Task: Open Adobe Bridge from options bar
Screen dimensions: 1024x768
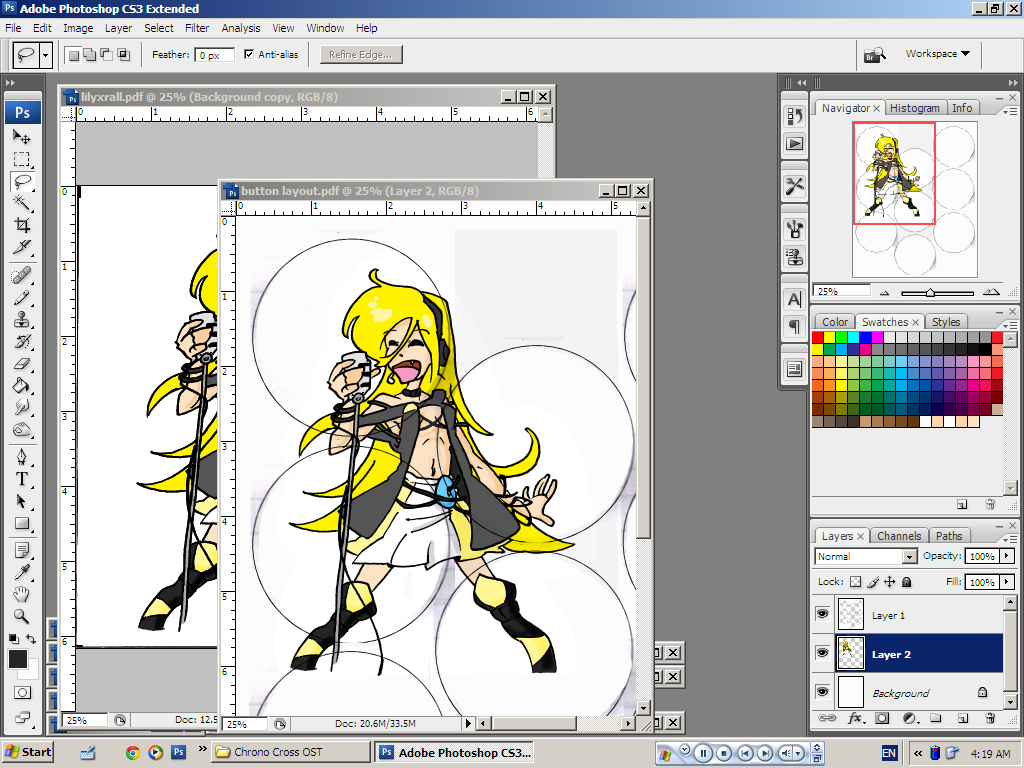Action: (874, 55)
